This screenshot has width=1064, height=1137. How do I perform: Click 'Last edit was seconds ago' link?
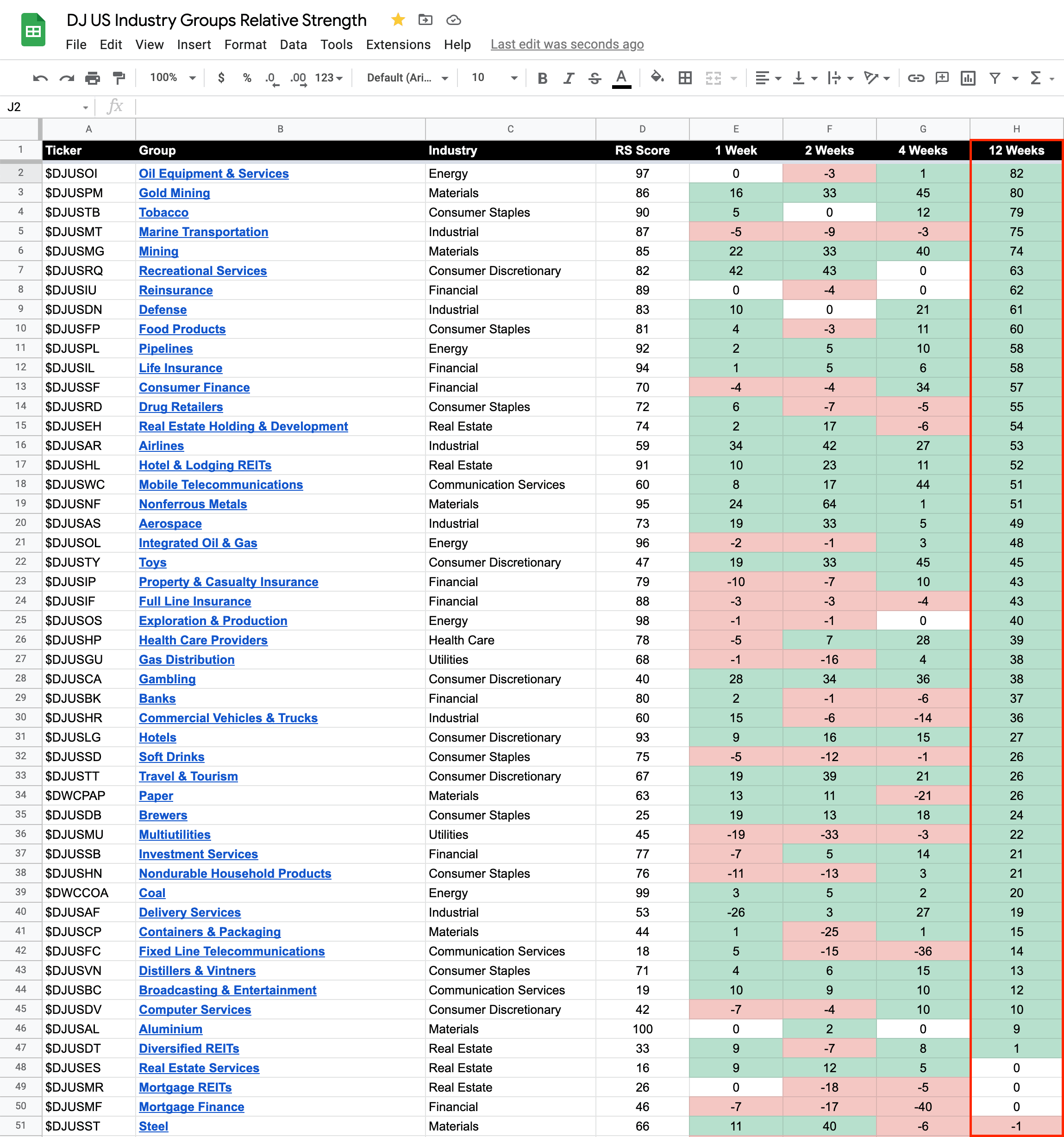[x=567, y=44]
